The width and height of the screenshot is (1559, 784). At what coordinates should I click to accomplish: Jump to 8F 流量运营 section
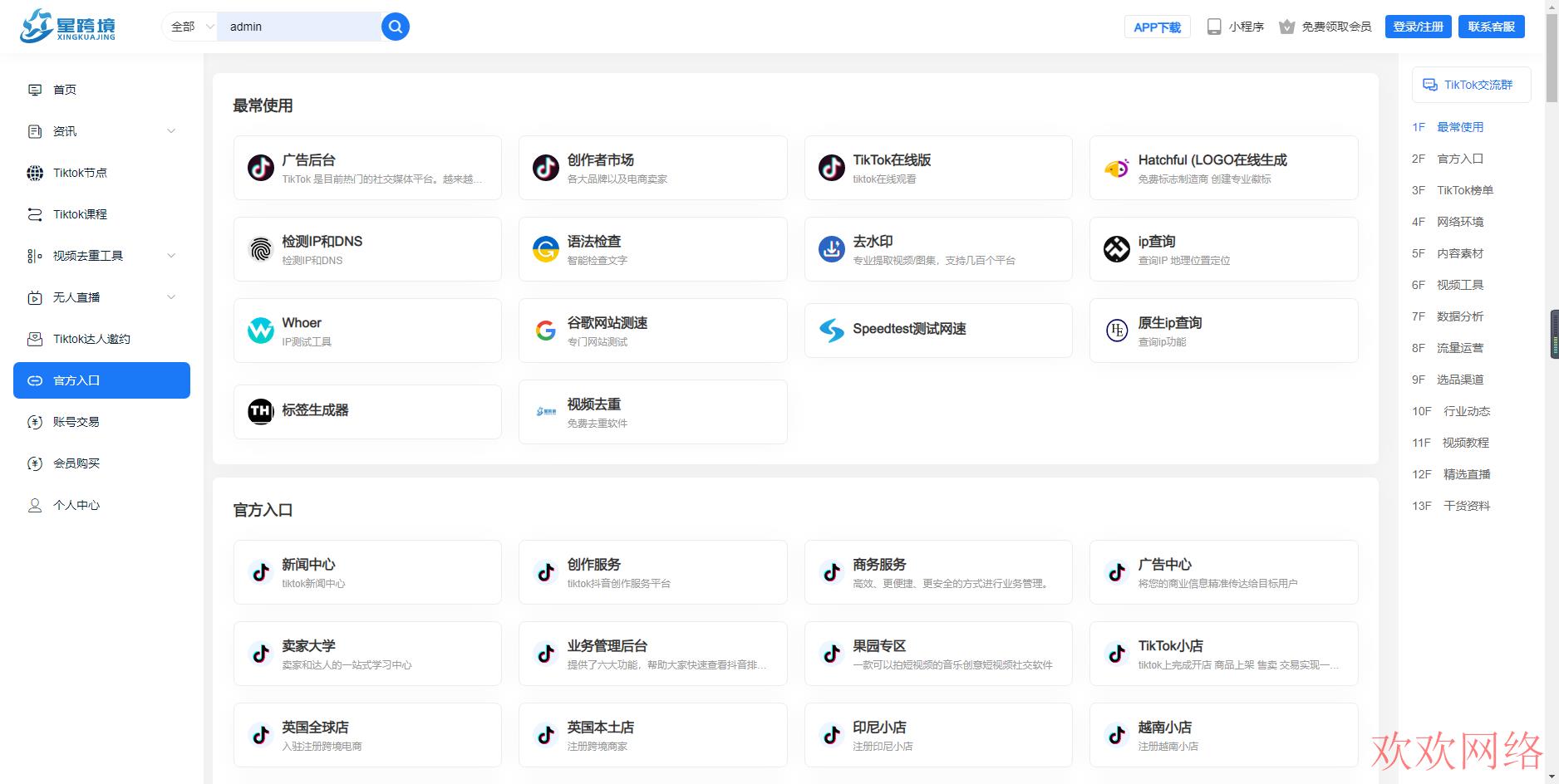[x=1448, y=348]
